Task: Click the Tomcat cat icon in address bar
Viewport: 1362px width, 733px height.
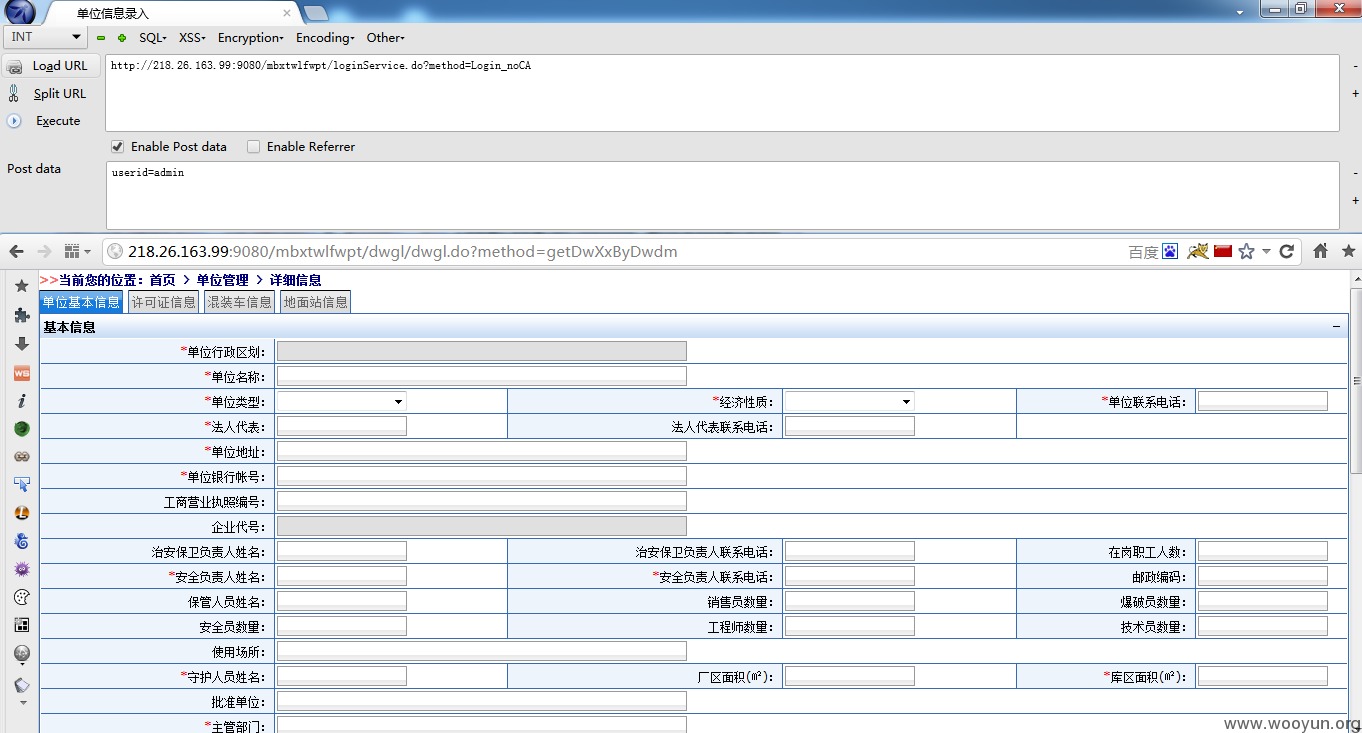Action: tap(1198, 251)
